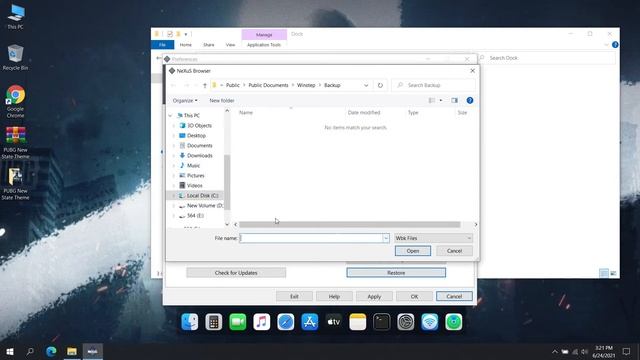Select the Manage contextual tab
Screen dimensions: 640x360
pyautogui.click(x=264, y=35)
